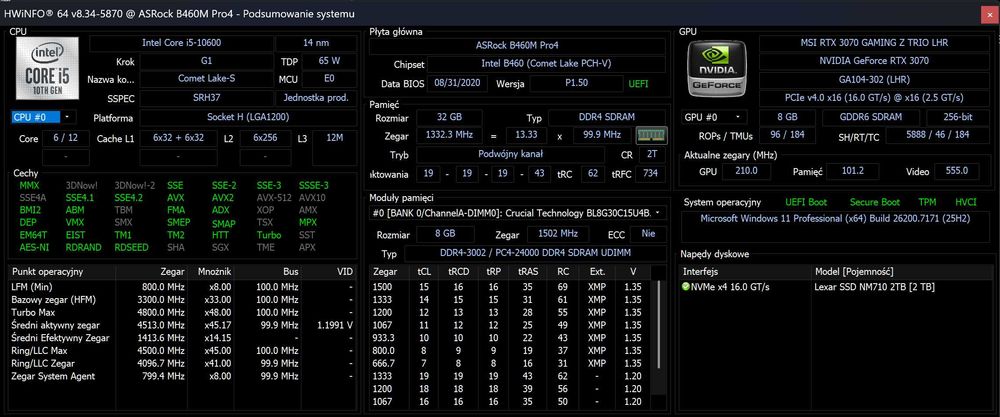The image size is (1000, 417).
Task: Click the 'AES-NI' feature flag
Action: click(33, 247)
